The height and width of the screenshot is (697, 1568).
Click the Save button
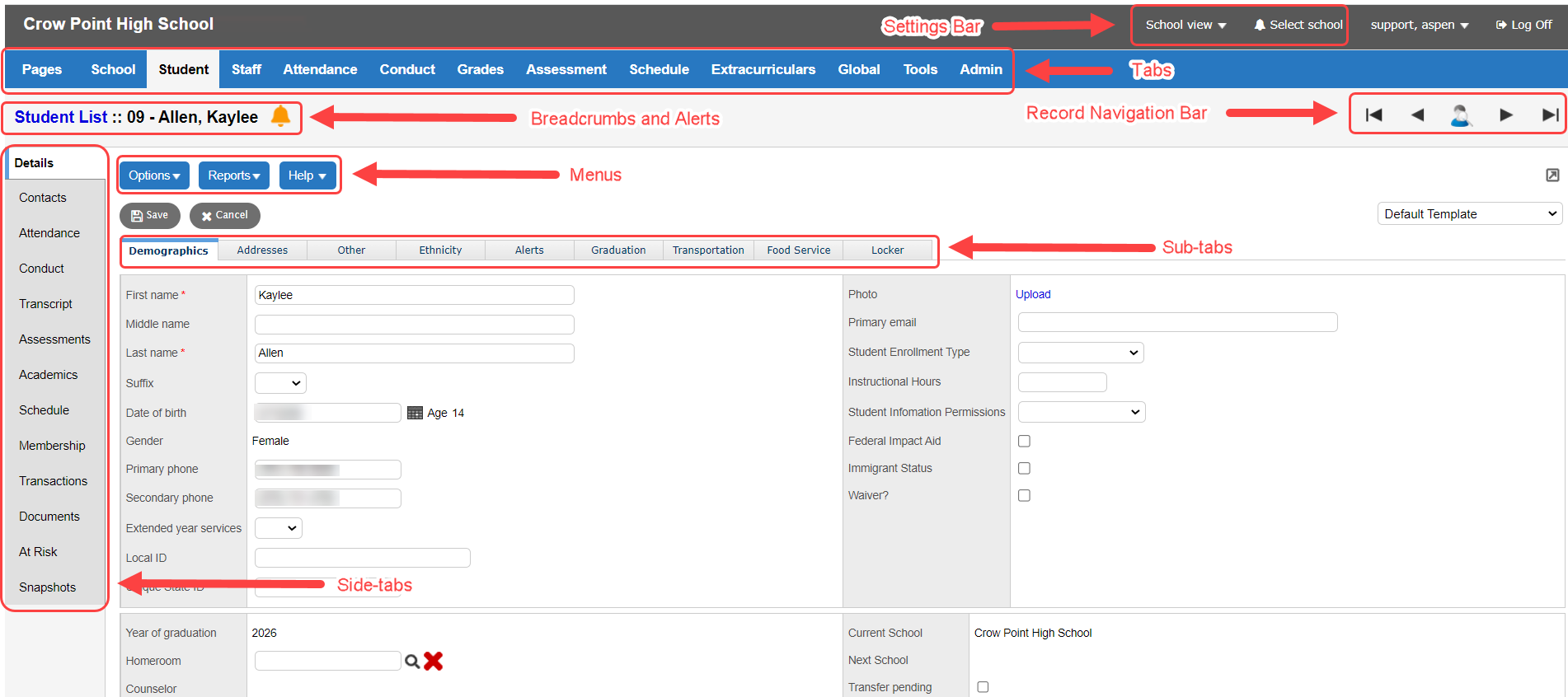[x=150, y=215]
